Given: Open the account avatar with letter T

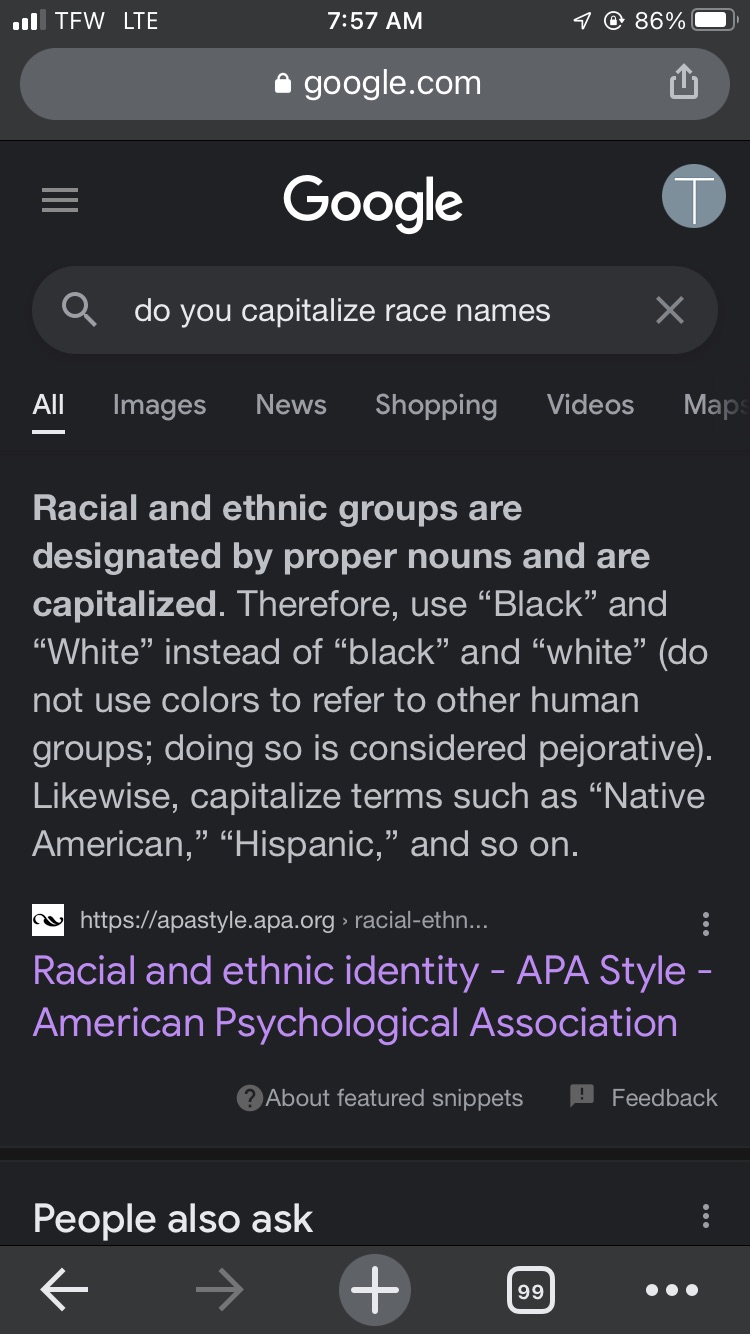Looking at the screenshot, I should point(693,196).
